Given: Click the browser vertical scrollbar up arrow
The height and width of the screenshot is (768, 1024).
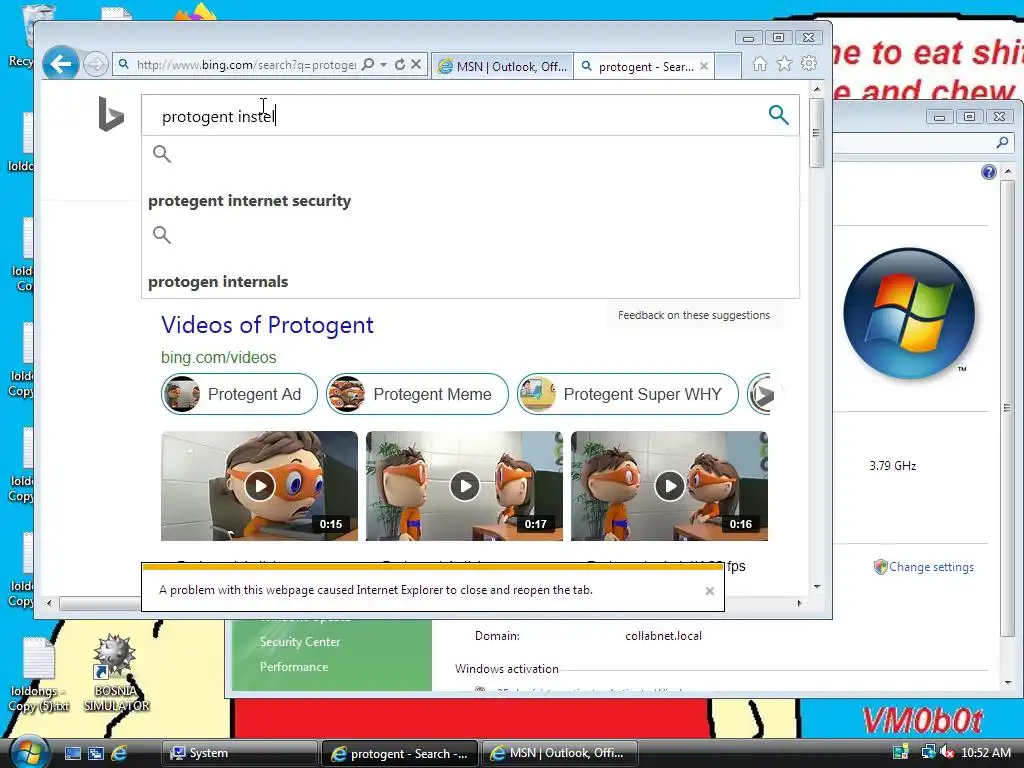Looking at the screenshot, I should pyautogui.click(x=817, y=89).
